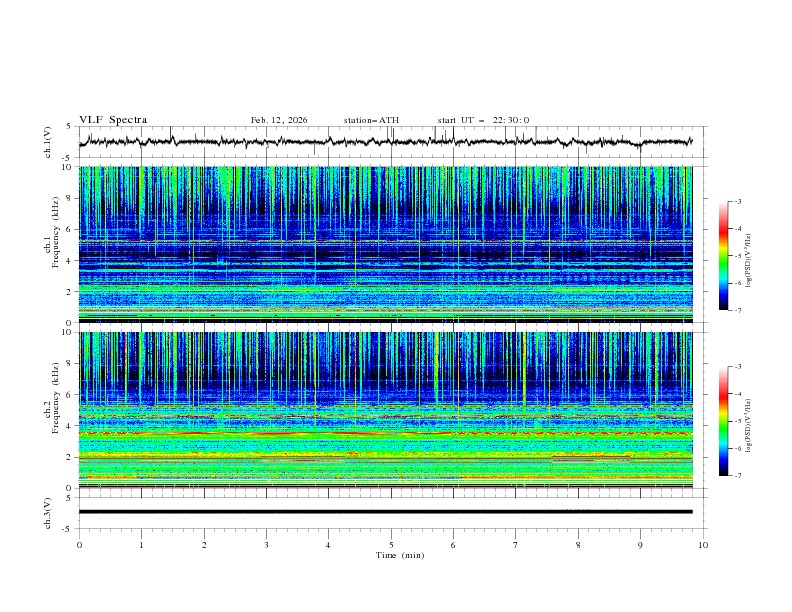Click the 'ch.3(V)' axis label
This screenshot has width=792, height=612.
pos(48,514)
